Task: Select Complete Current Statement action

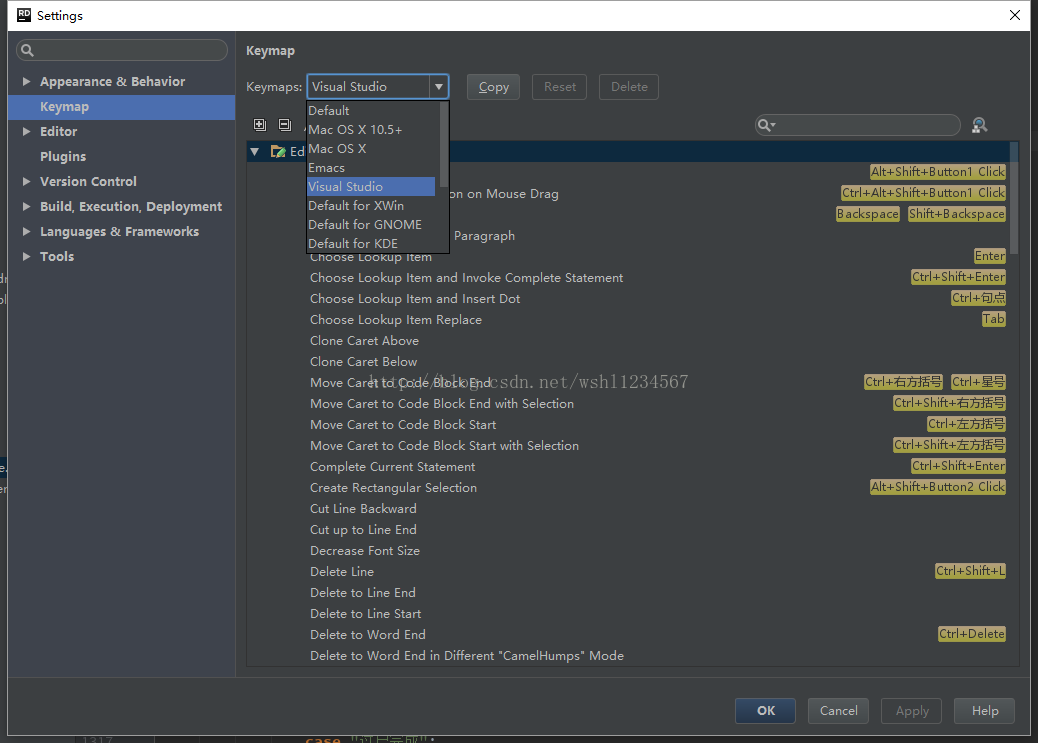Action: pos(393,467)
